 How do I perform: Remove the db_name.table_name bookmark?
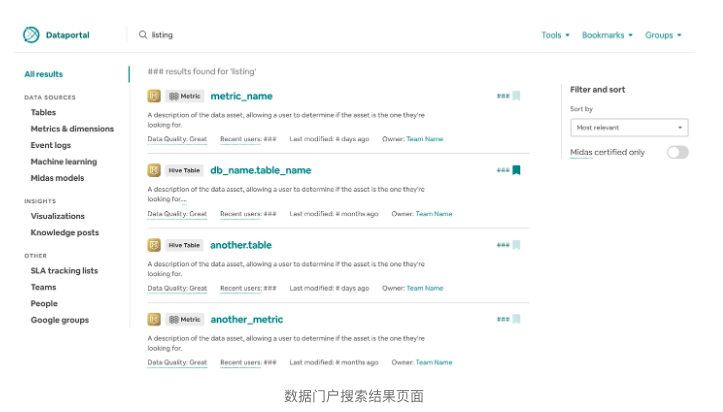(x=516, y=170)
